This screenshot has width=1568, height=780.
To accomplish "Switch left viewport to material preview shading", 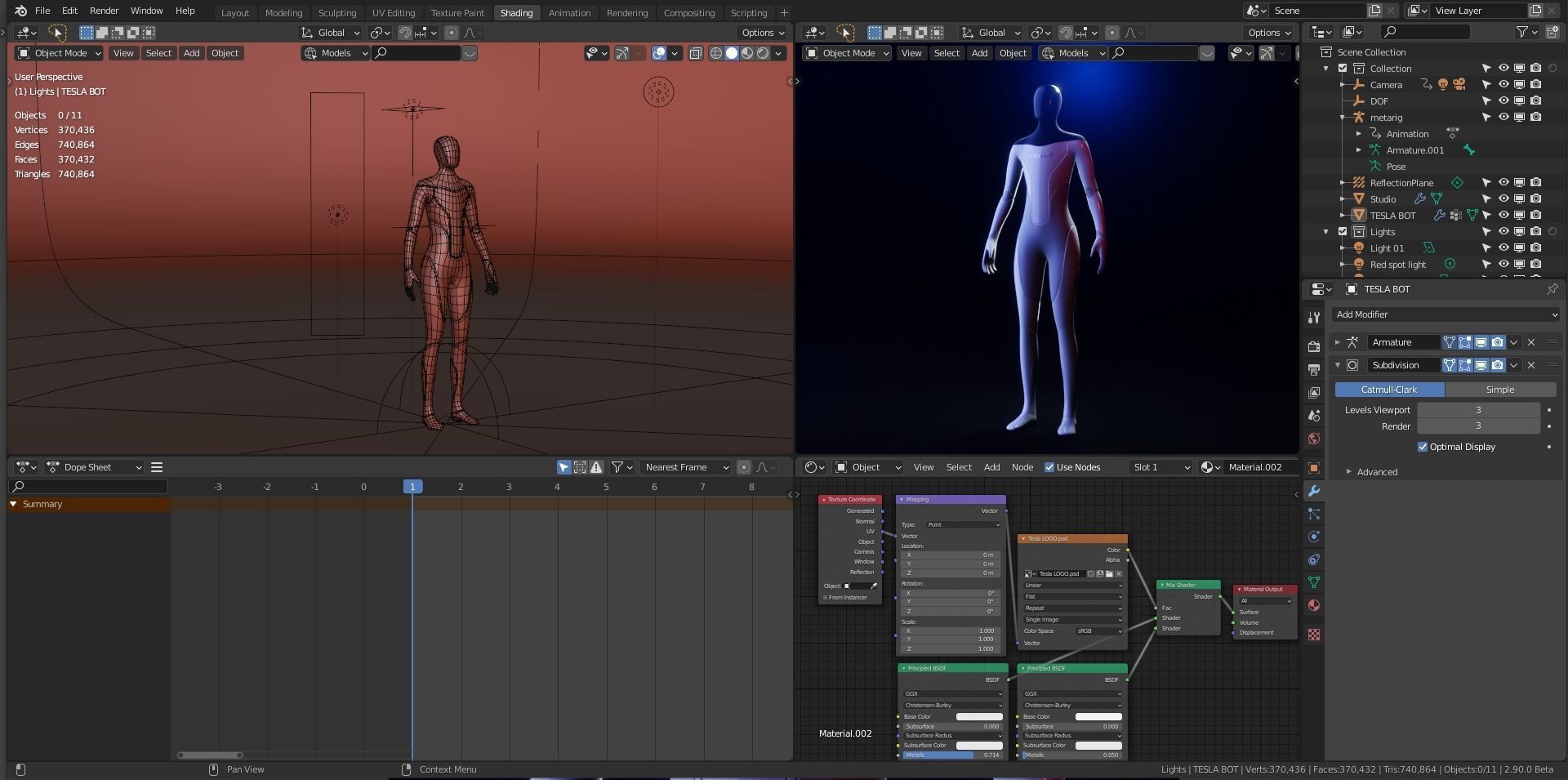I will point(747,53).
